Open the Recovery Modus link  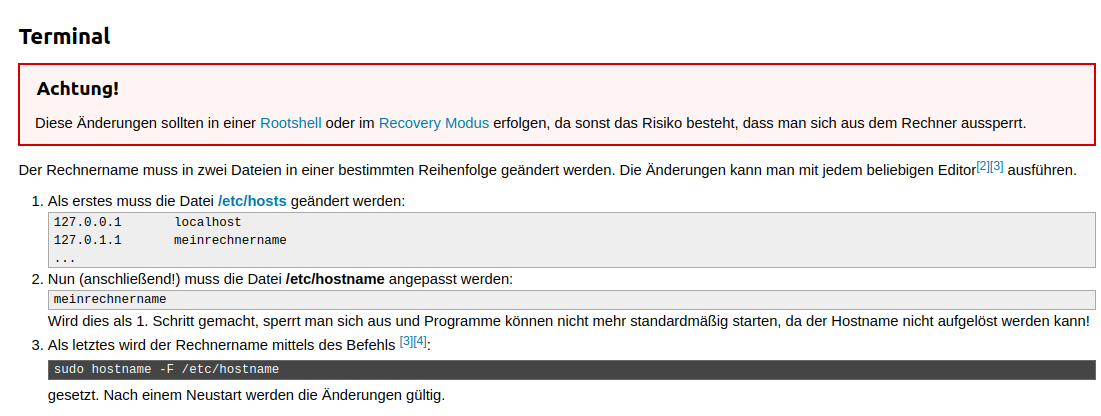coord(433,123)
